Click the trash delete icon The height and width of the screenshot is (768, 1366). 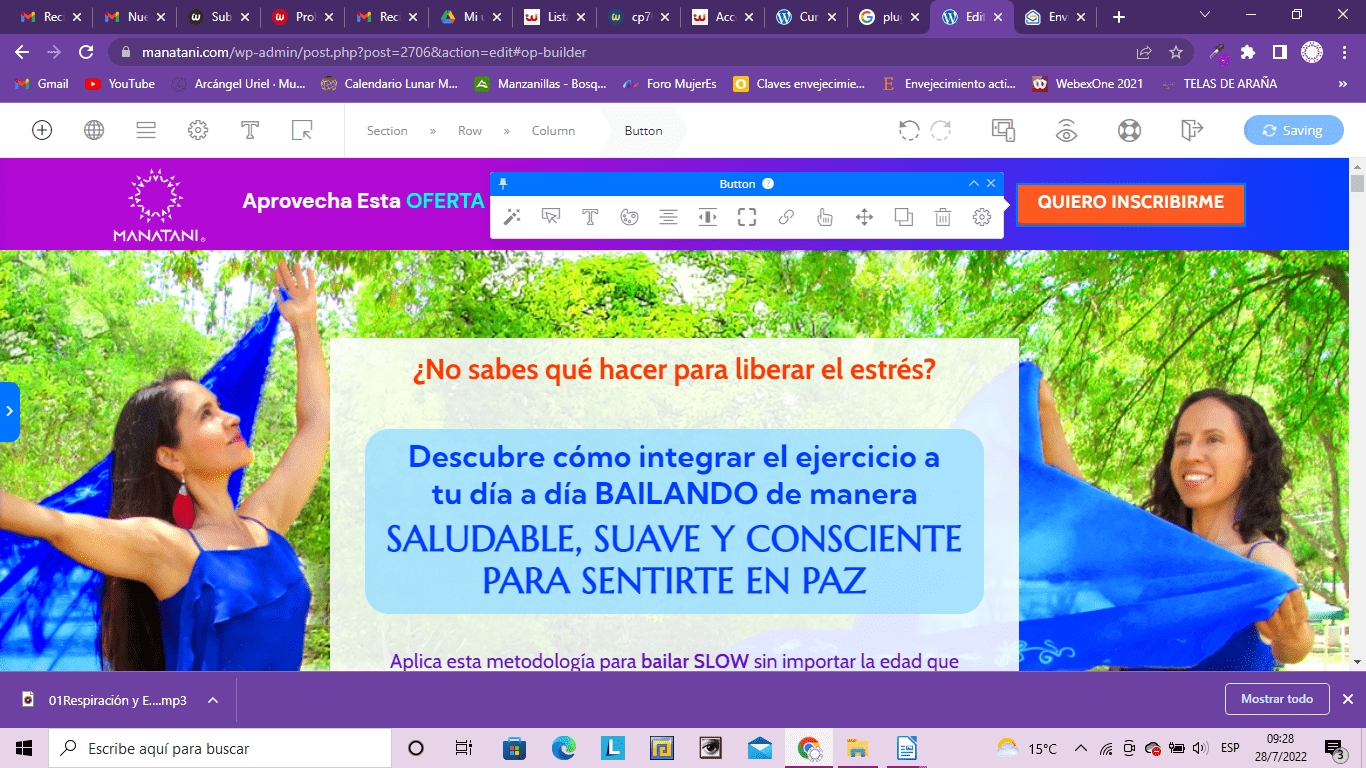tap(943, 217)
